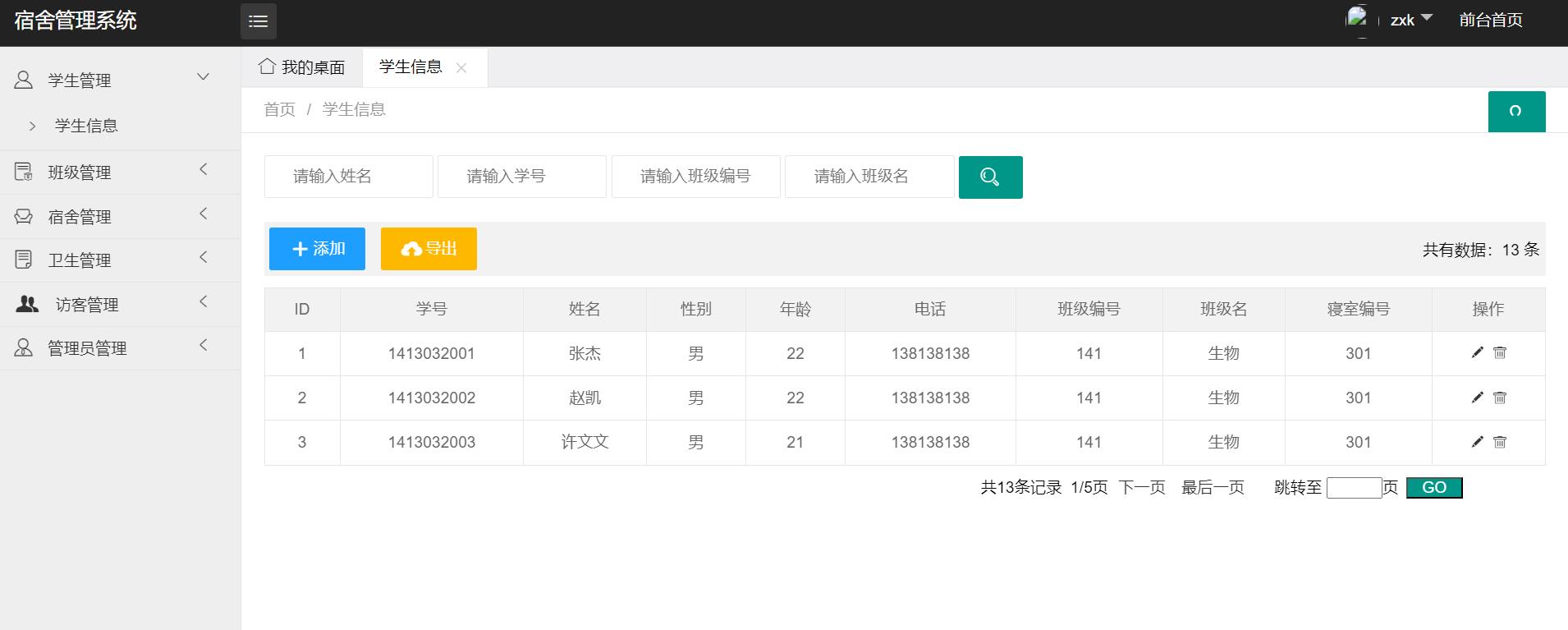Click the 共有数据：13 条 count text
The image size is (1568, 630).
1481,250
